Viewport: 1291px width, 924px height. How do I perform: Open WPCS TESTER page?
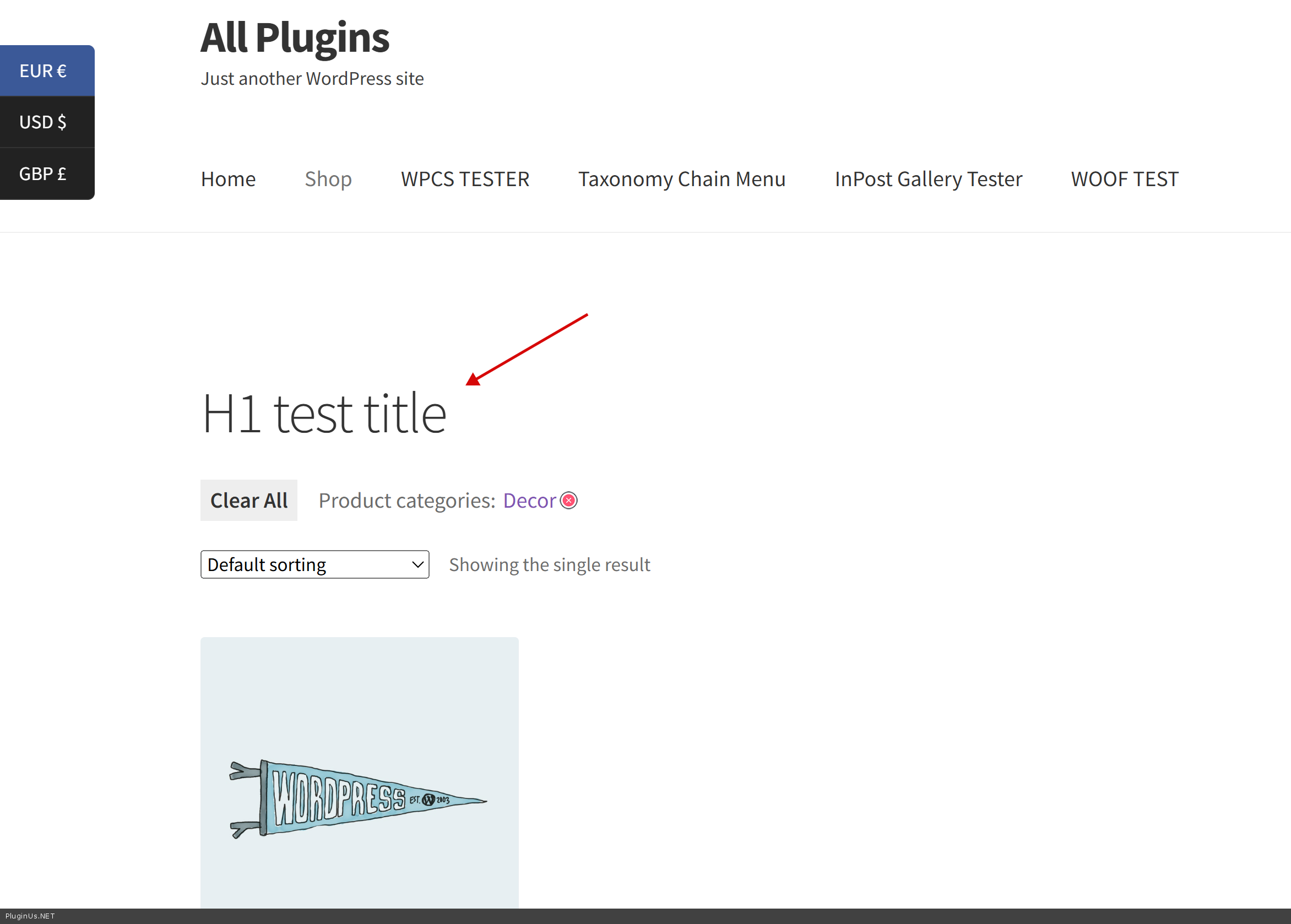pos(465,179)
